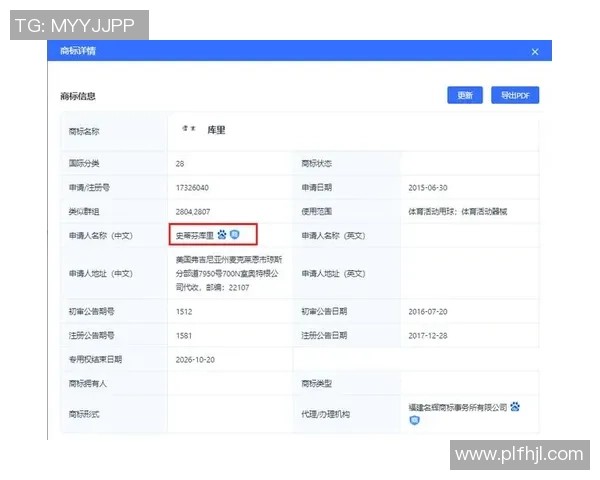Click the 申请人名称（中文） label
Image resolution: width=600 pixels, height=480 pixels.
(101, 235)
